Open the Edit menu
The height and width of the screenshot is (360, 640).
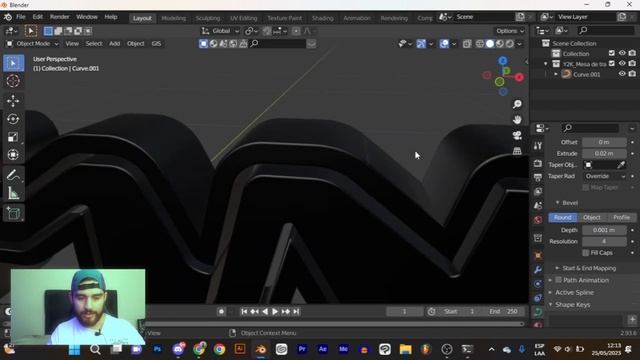[38, 17]
